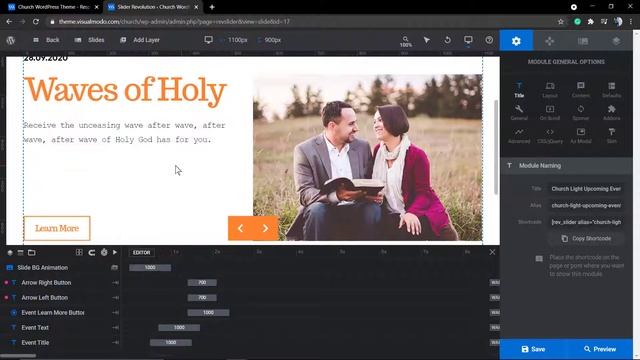
Task: Switch to the slide options tab
Action: [583, 40]
